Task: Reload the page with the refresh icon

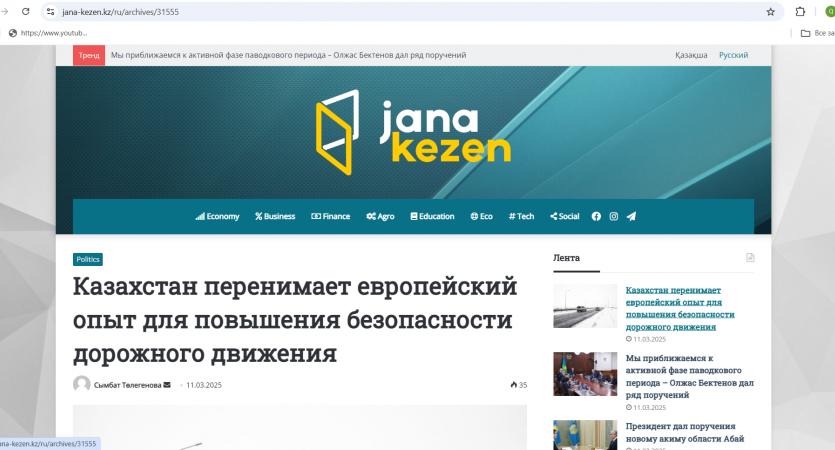Action: pos(25,11)
